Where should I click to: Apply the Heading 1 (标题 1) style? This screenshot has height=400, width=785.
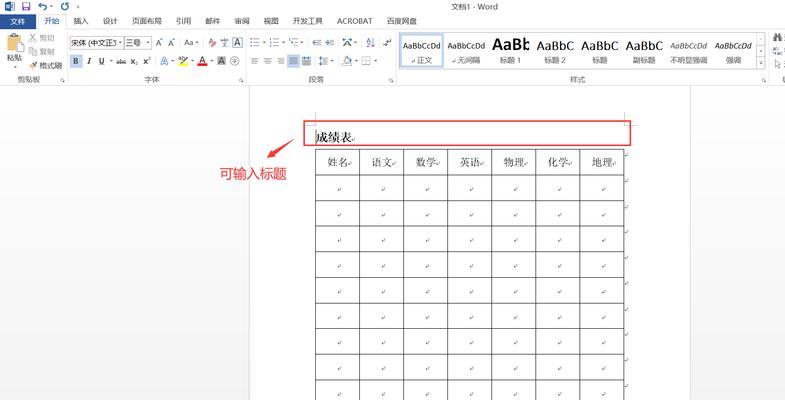pos(510,51)
